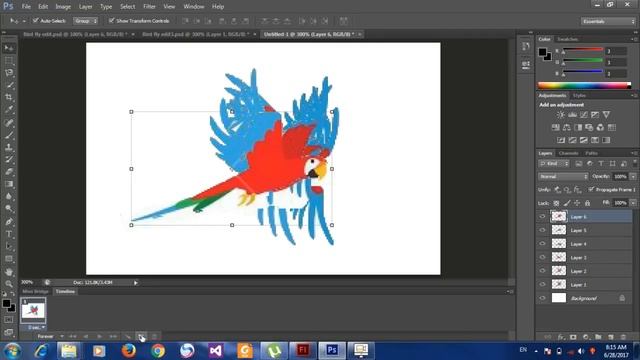Select the Zoom tool
The height and width of the screenshot is (360, 640).
point(9,284)
